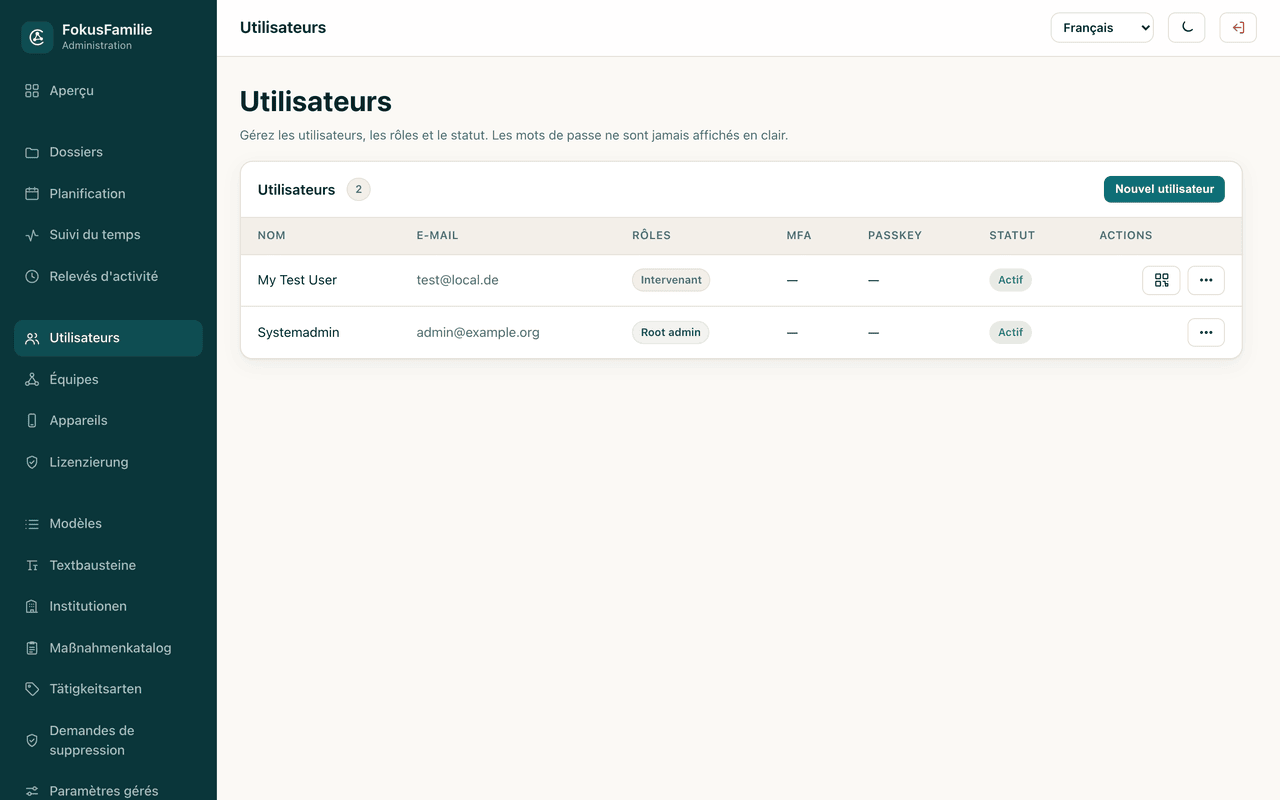Click the red logout icon
This screenshot has width=1280, height=800.
coord(1238,28)
